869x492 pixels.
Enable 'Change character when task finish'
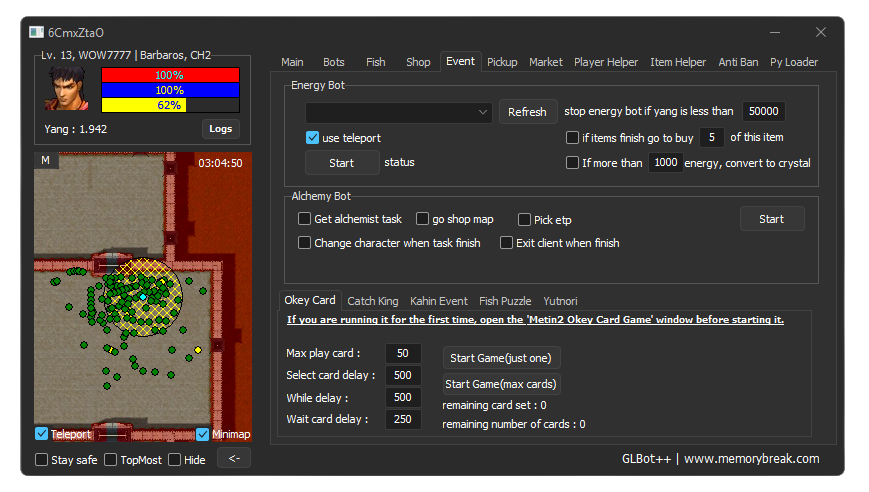(304, 243)
